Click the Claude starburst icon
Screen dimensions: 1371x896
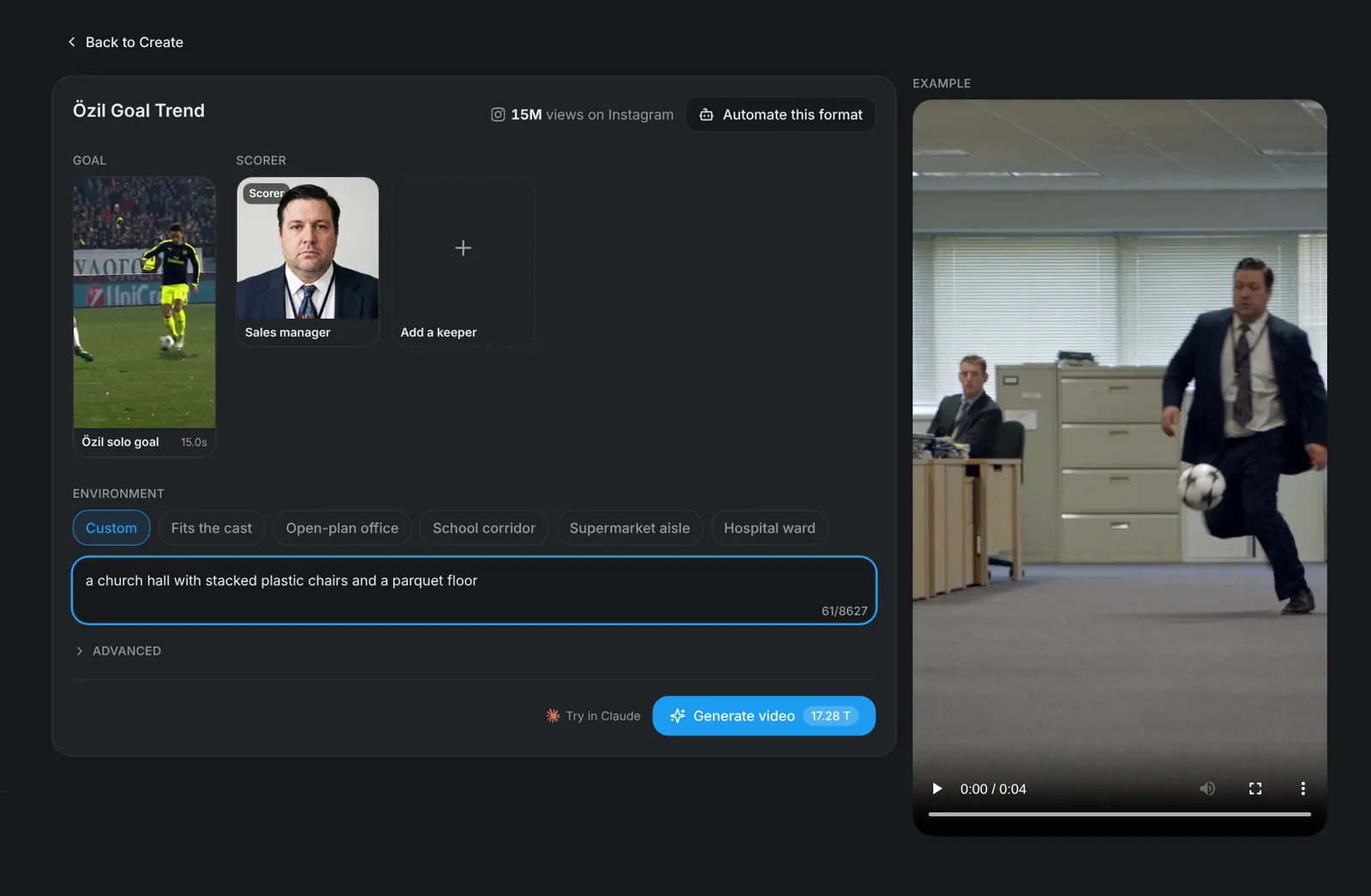coord(553,715)
